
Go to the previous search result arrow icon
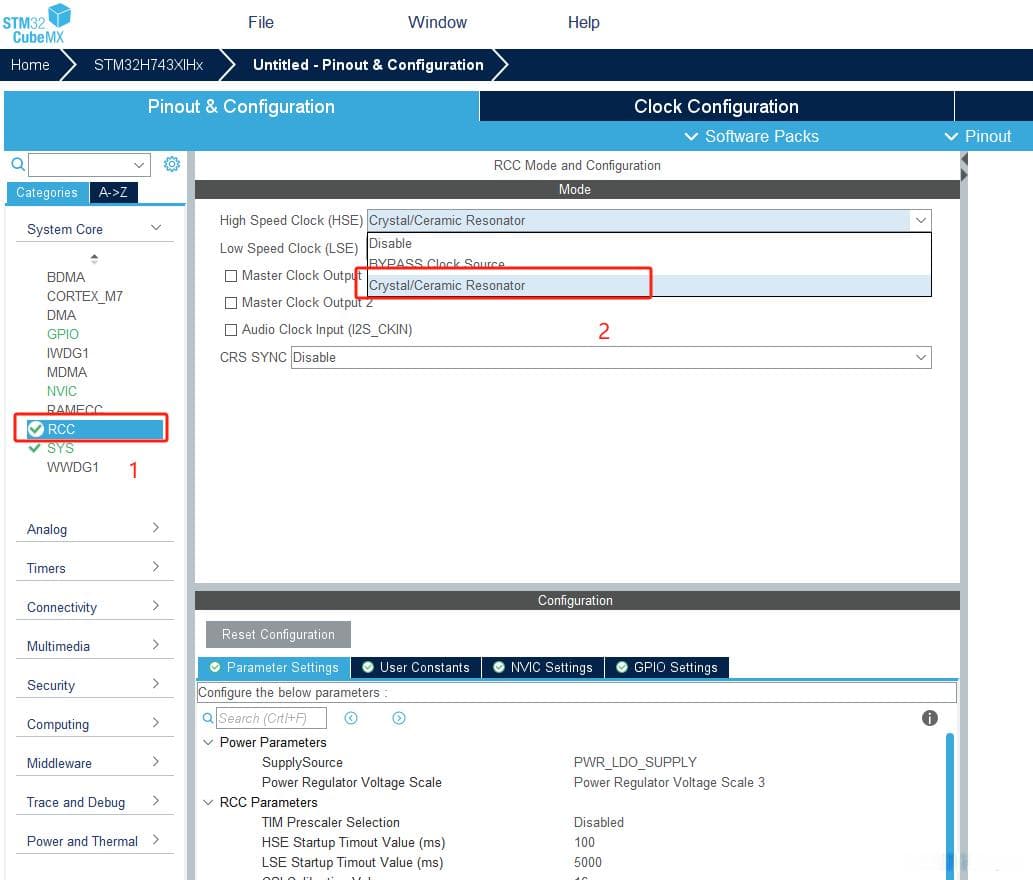351,718
